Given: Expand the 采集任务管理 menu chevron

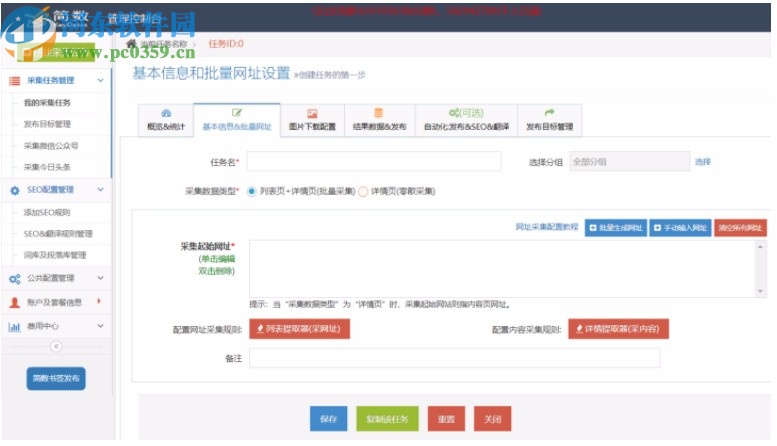Looking at the screenshot, I should click(101, 80).
